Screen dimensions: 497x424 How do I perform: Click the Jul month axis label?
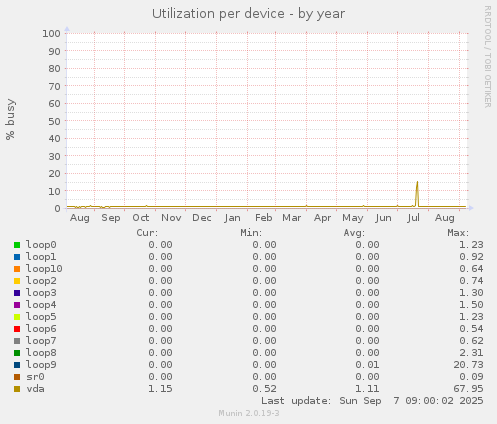coord(413,218)
